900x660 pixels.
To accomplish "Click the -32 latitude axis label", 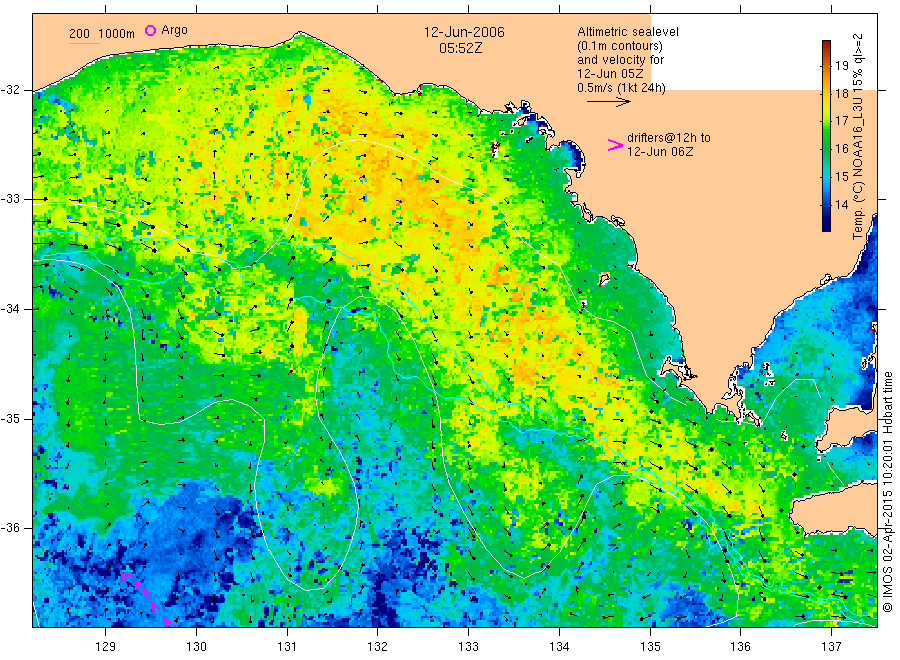I will click(x=10, y=90).
